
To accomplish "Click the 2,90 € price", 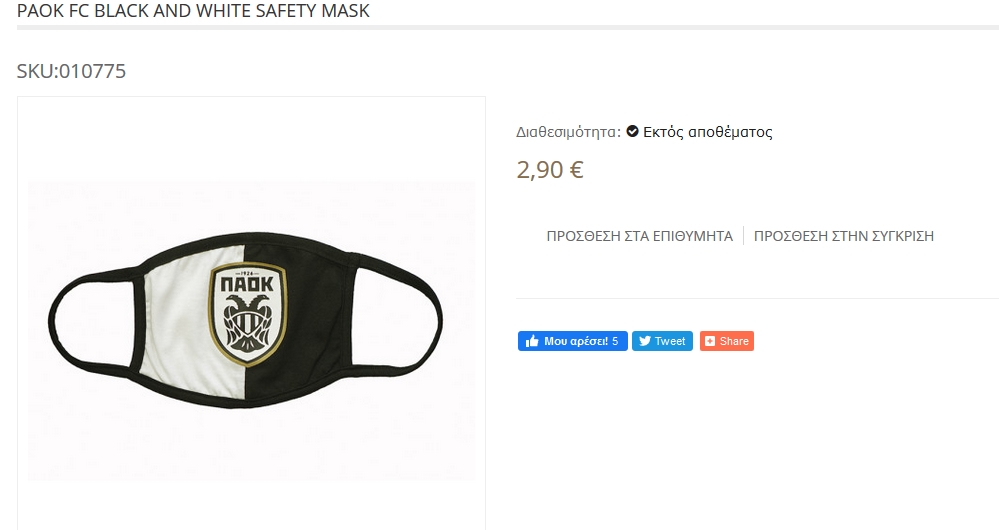I will tap(550, 169).
